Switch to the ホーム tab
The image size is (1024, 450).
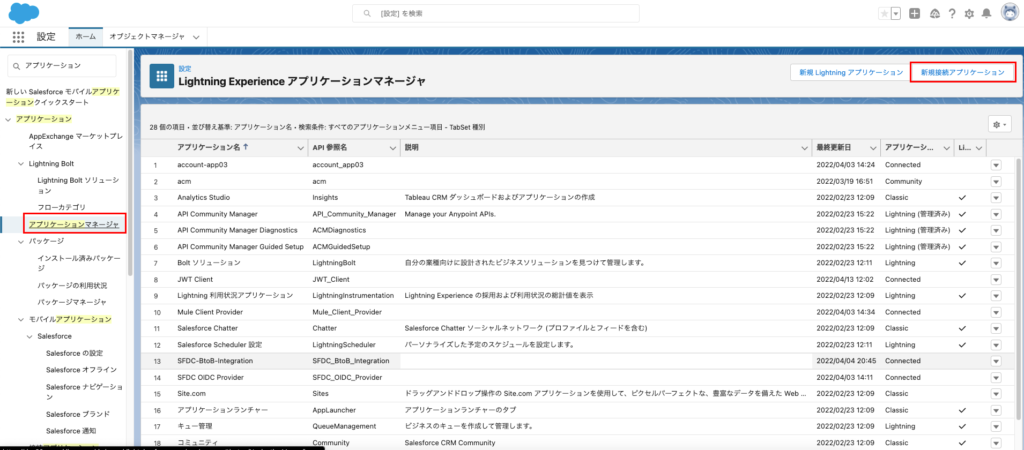86,36
